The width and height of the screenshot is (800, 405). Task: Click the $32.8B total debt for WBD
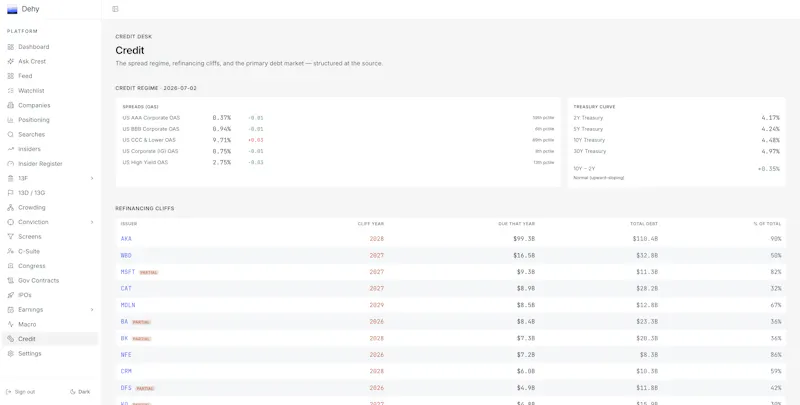tap(647, 255)
